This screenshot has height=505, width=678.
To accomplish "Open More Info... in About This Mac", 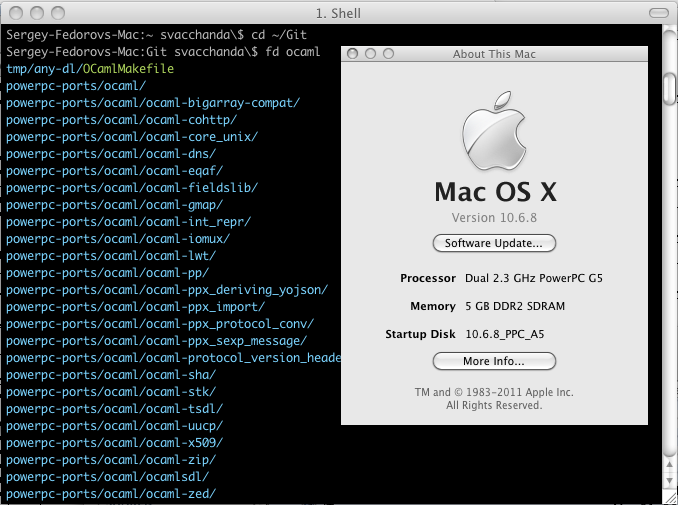I will [x=494, y=361].
